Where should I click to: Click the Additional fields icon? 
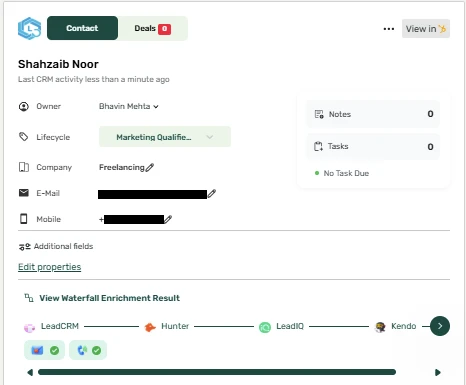tap(25, 247)
